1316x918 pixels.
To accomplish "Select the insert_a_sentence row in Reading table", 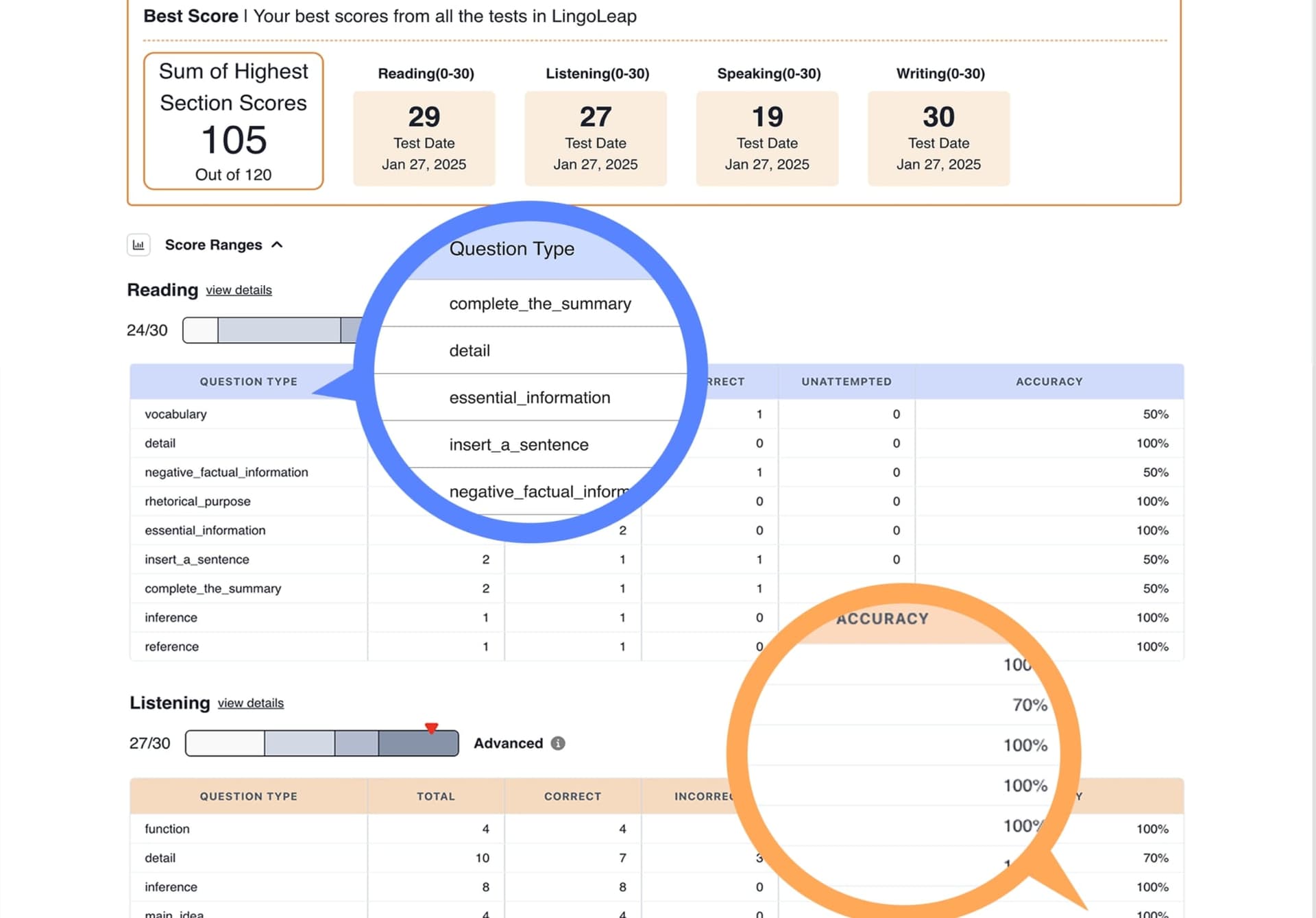I will click(x=197, y=559).
